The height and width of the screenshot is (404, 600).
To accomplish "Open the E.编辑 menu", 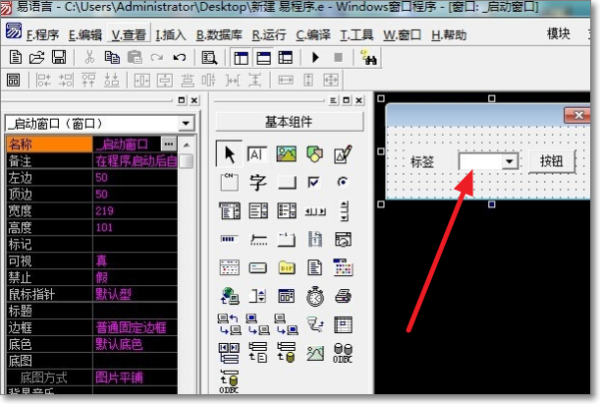I will [x=85, y=35].
